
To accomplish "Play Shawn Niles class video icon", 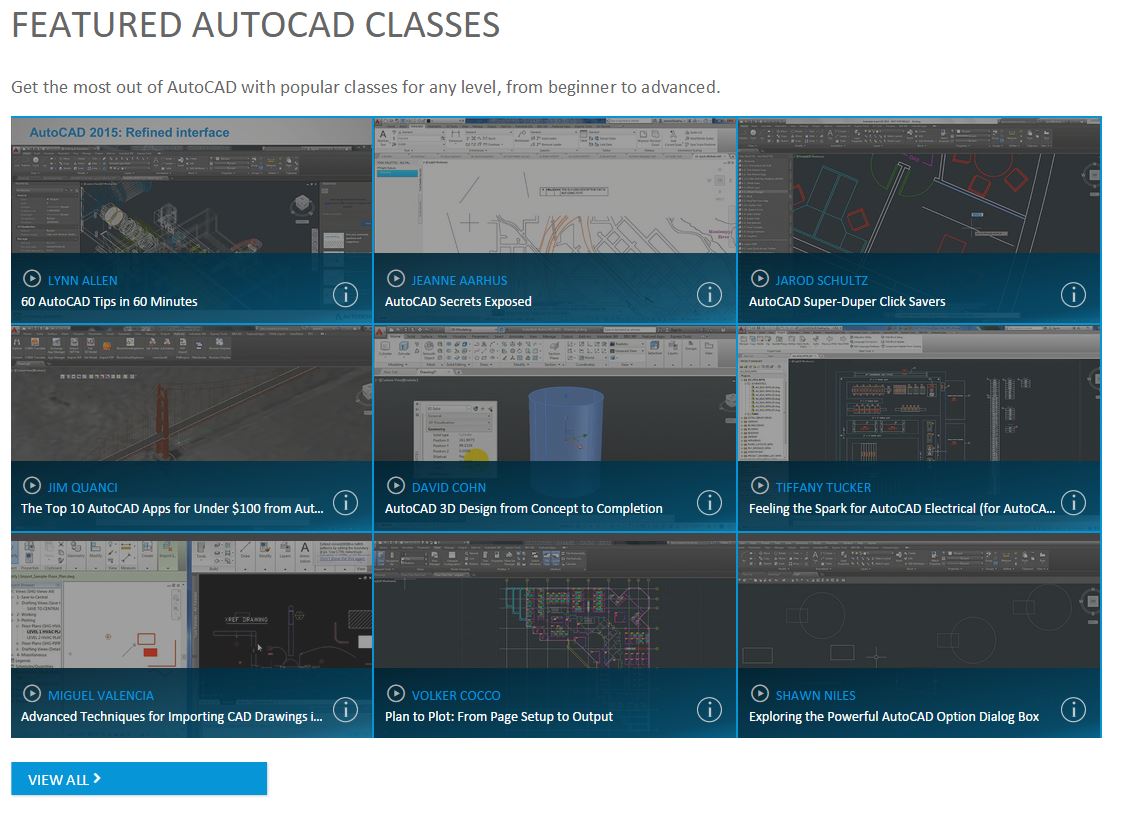I will [x=760, y=693].
